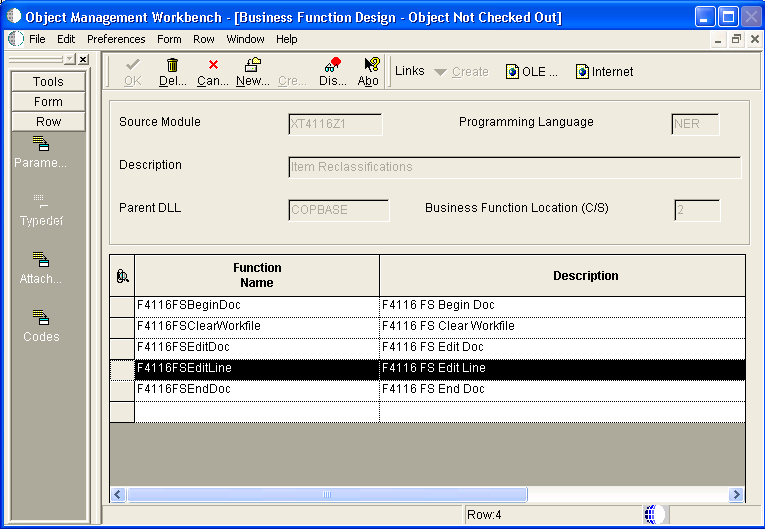The width and height of the screenshot is (765, 529).
Task: Click the horizontal scrollbar thumb
Action: click(x=327, y=495)
